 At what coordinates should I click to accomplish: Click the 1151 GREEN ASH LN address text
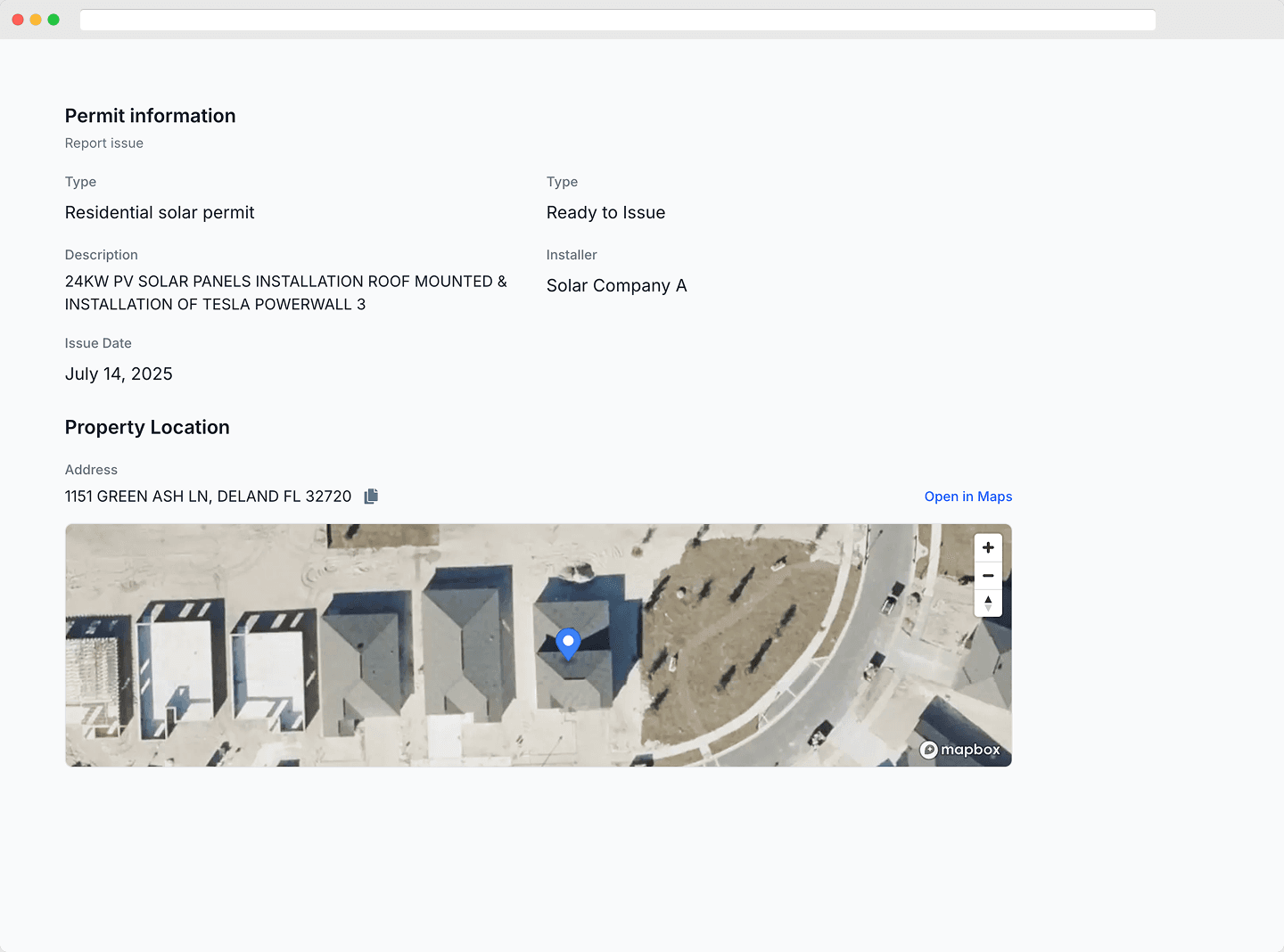208,497
